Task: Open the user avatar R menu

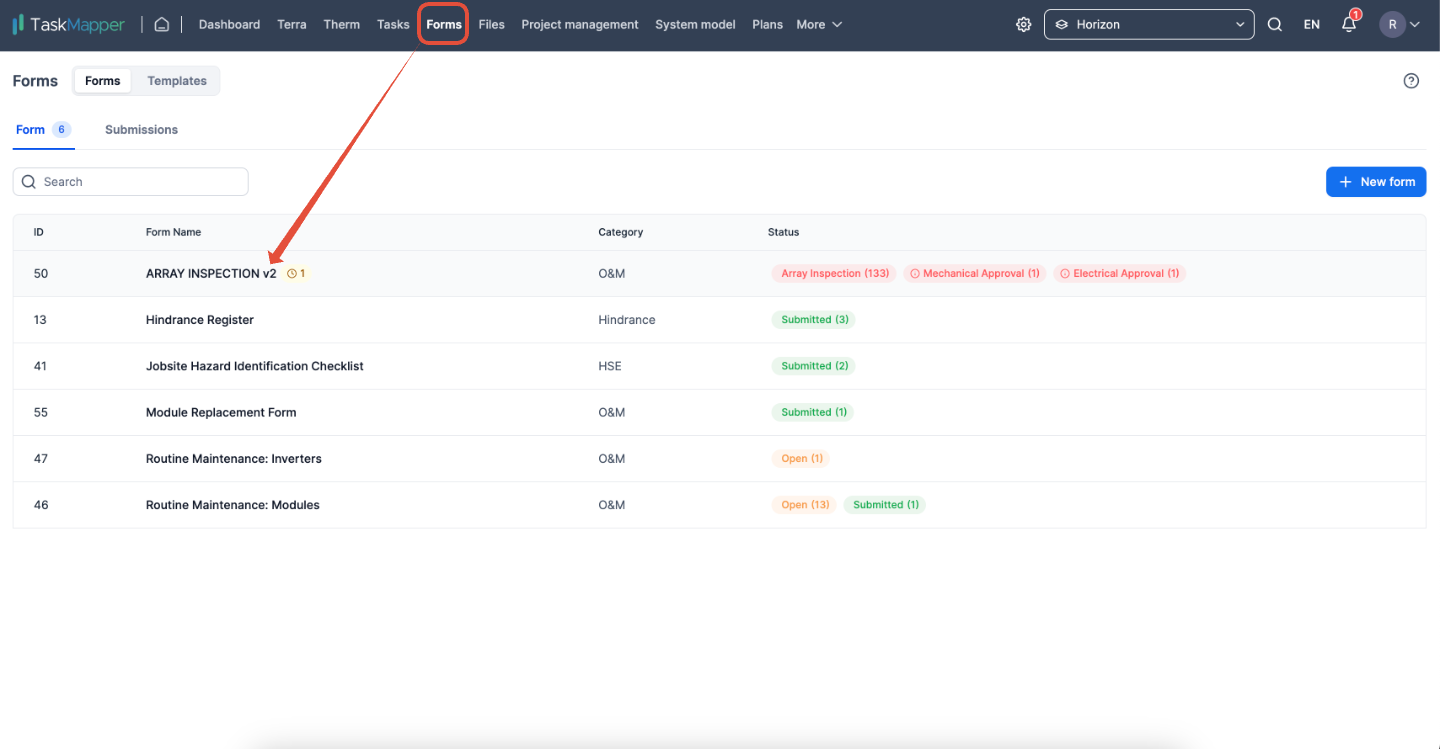Action: tap(1400, 25)
